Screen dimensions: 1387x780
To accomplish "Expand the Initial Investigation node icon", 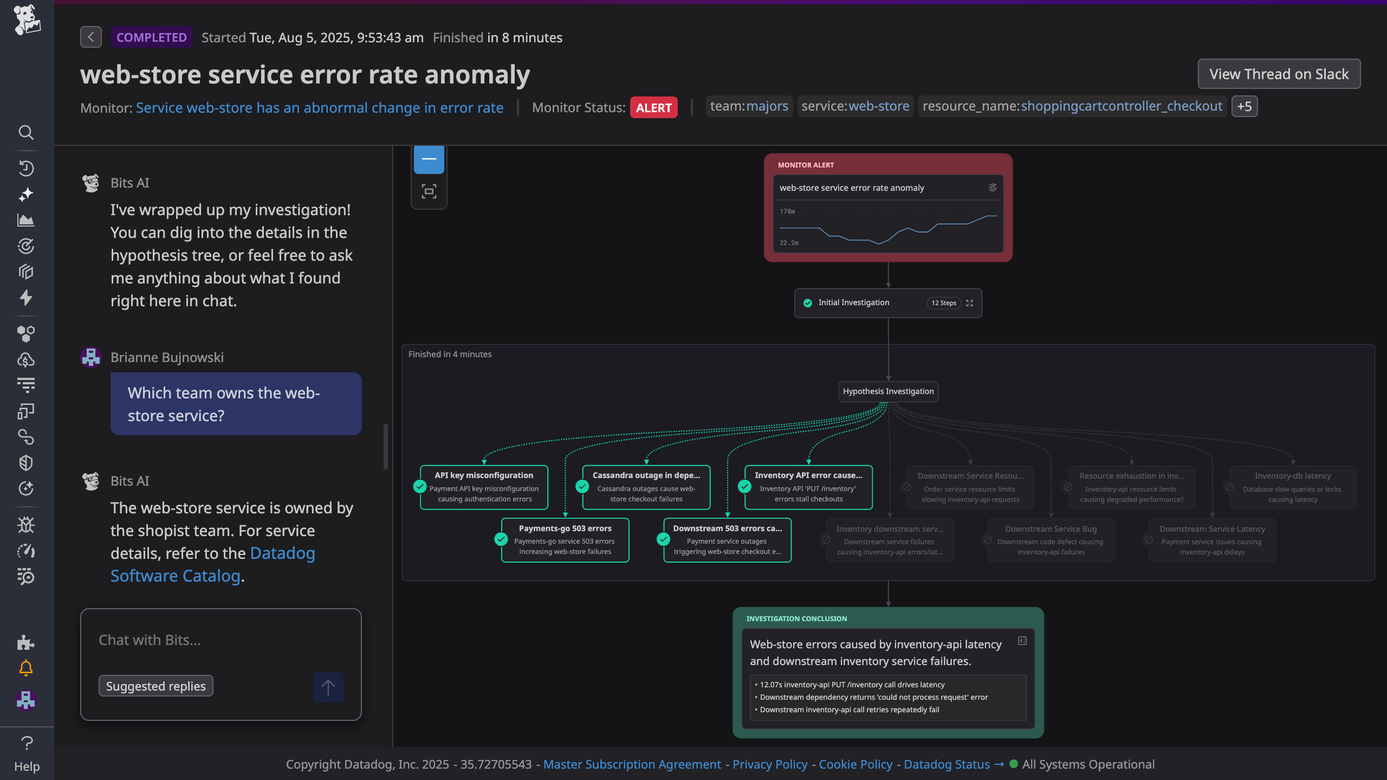I will (x=969, y=303).
